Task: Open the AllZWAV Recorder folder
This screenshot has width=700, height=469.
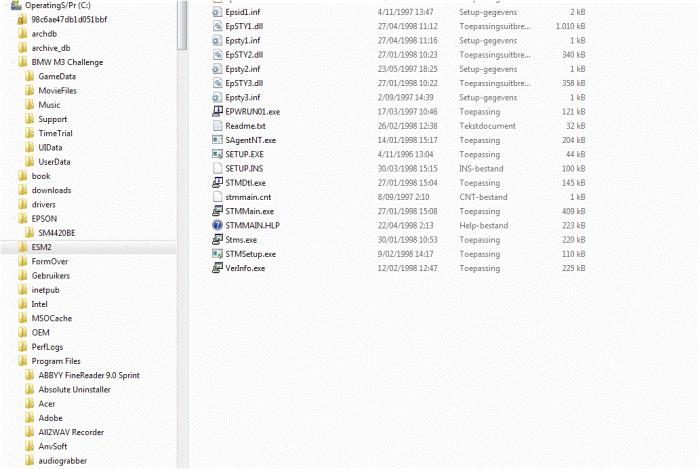Action: coord(71,432)
